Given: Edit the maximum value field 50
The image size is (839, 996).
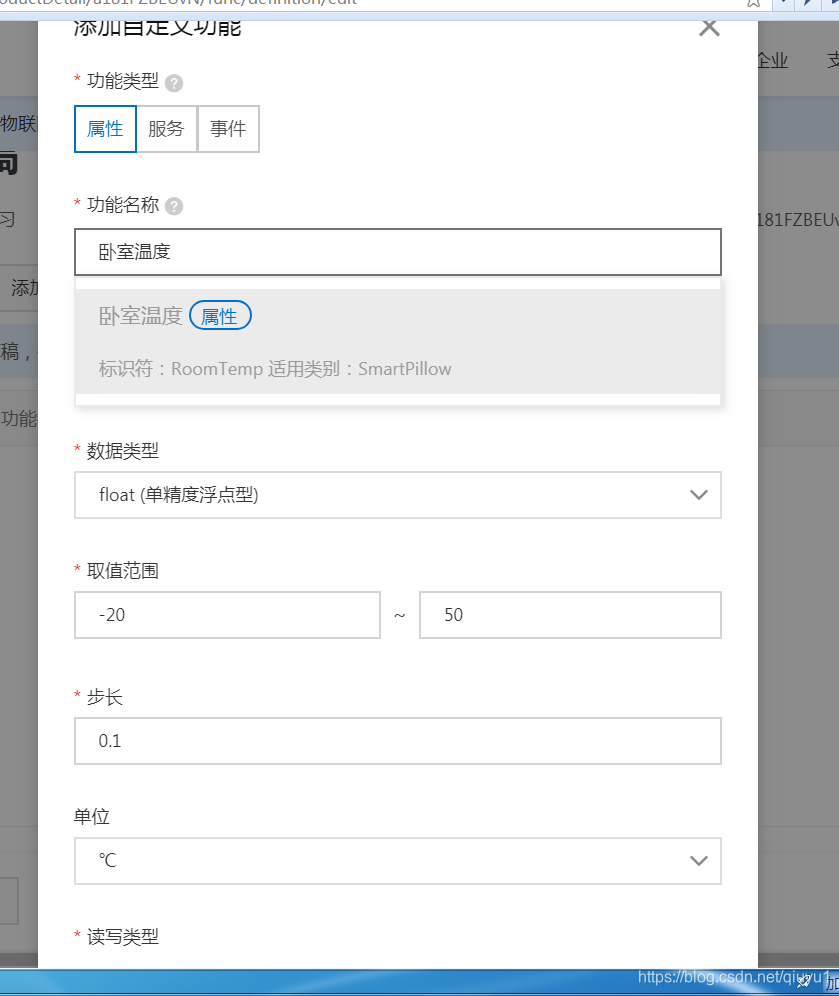Looking at the screenshot, I should [570, 615].
